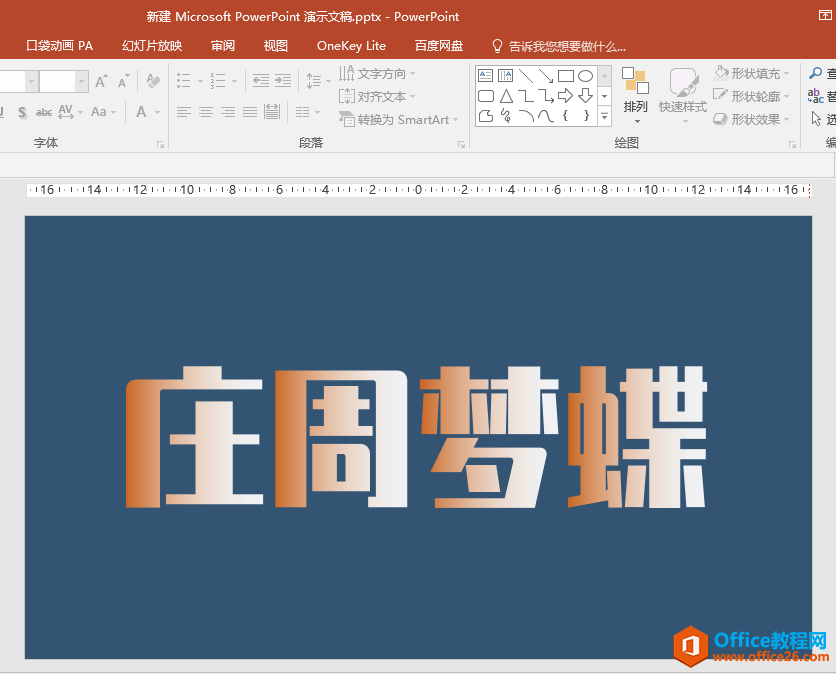Click the increase font size icon
Screen dimensions: 836x674
pyautogui.click(x=101, y=81)
